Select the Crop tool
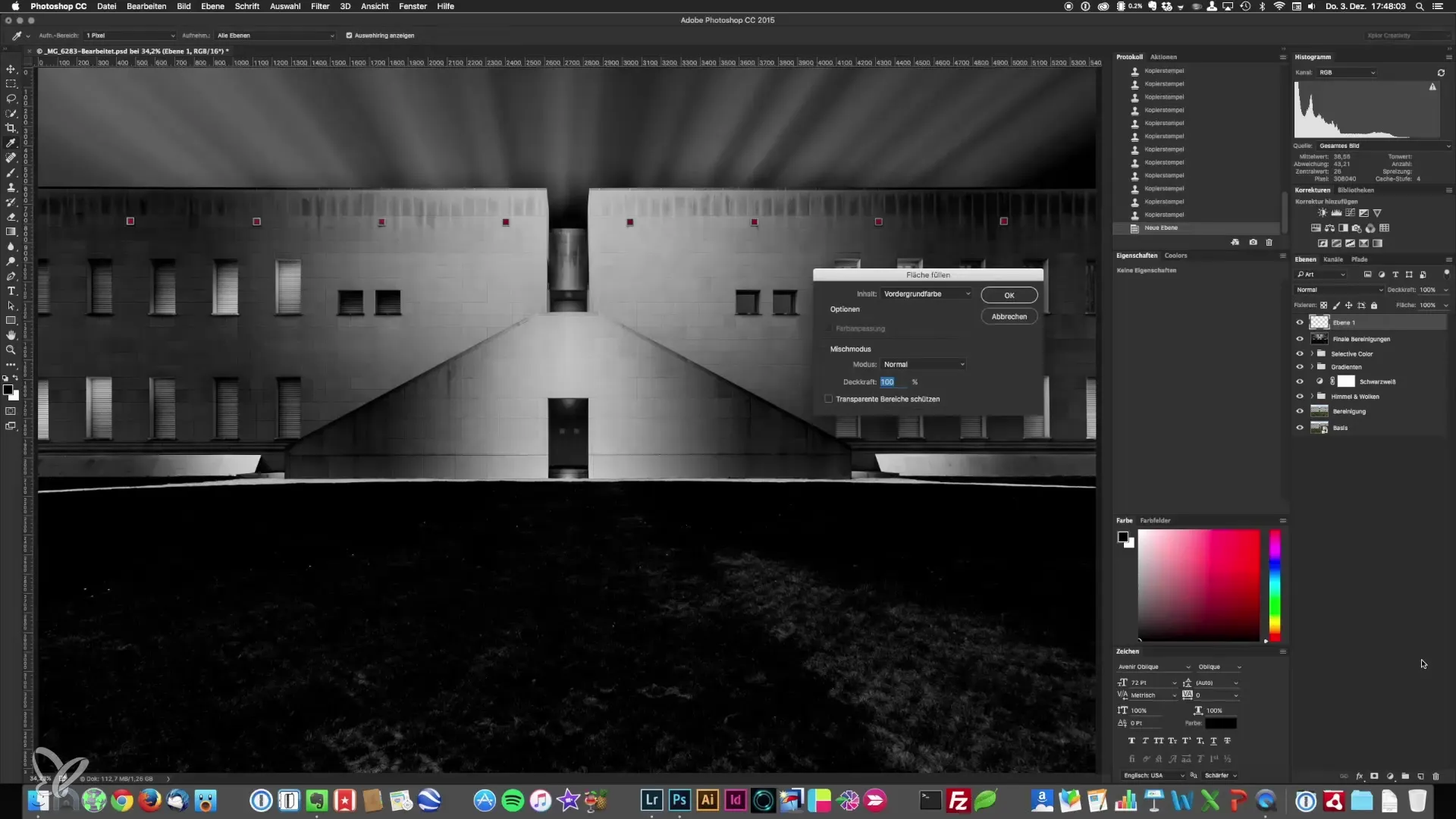Image resolution: width=1456 pixels, height=819 pixels. point(11,128)
